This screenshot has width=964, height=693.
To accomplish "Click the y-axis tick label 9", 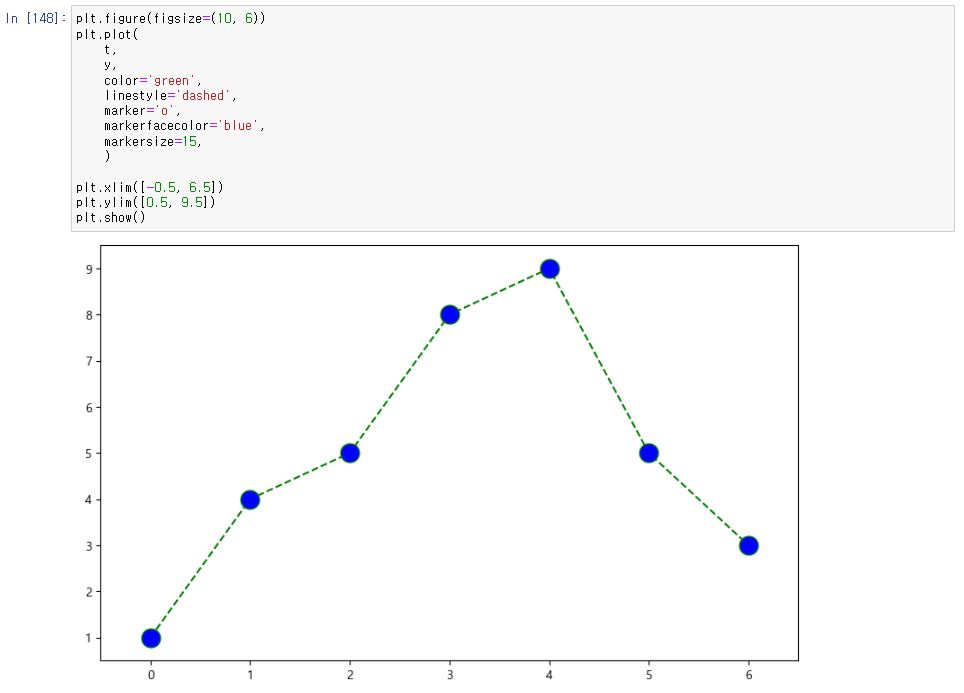I will (x=90, y=269).
